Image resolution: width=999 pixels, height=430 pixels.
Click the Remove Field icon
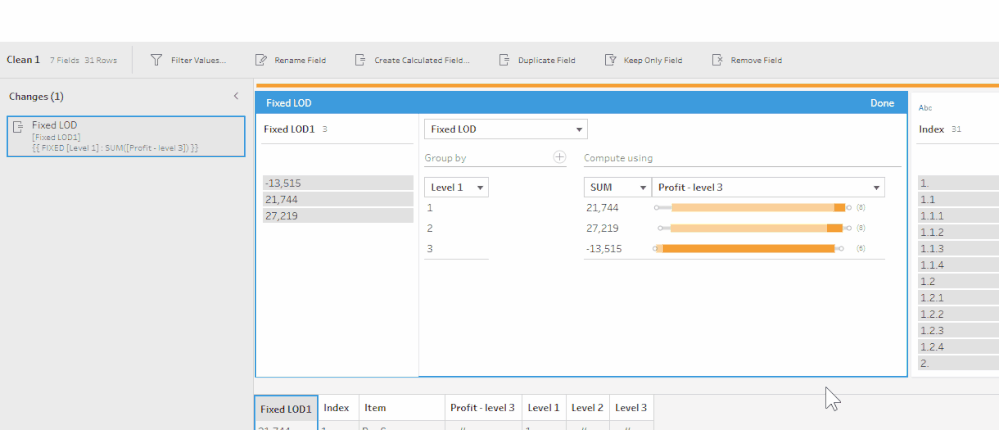717,60
